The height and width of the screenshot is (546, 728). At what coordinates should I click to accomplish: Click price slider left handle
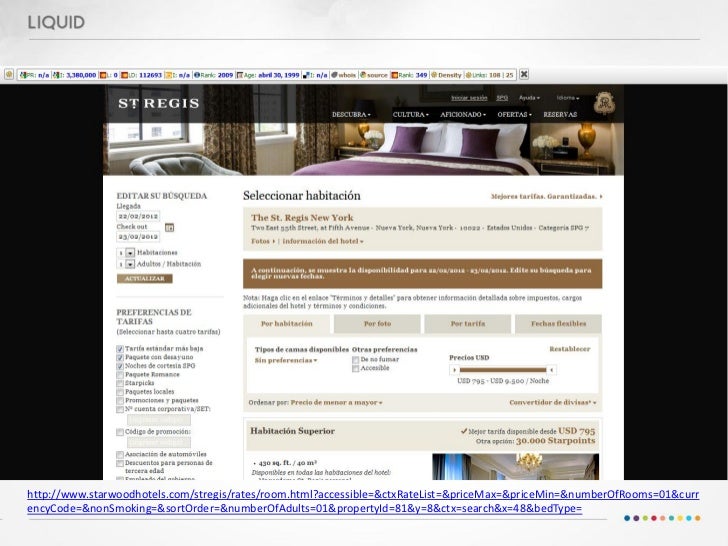[x=455, y=370]
